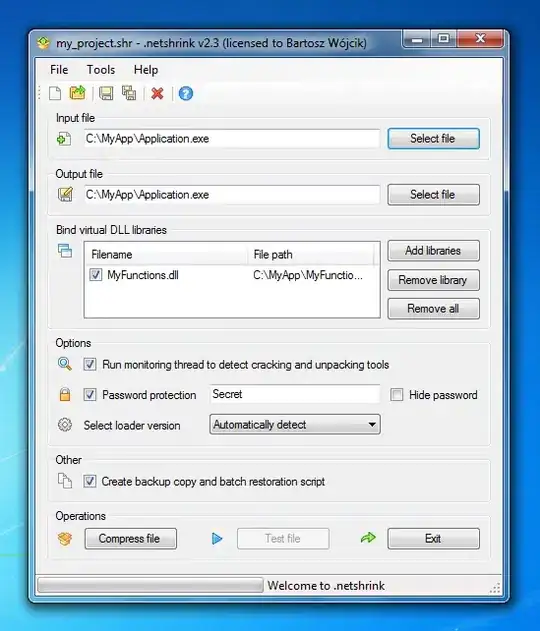Image resolution: width=540 pixels, height=631 pixels.
Task: Click the password field containing Secret
Action: [295, 394]
